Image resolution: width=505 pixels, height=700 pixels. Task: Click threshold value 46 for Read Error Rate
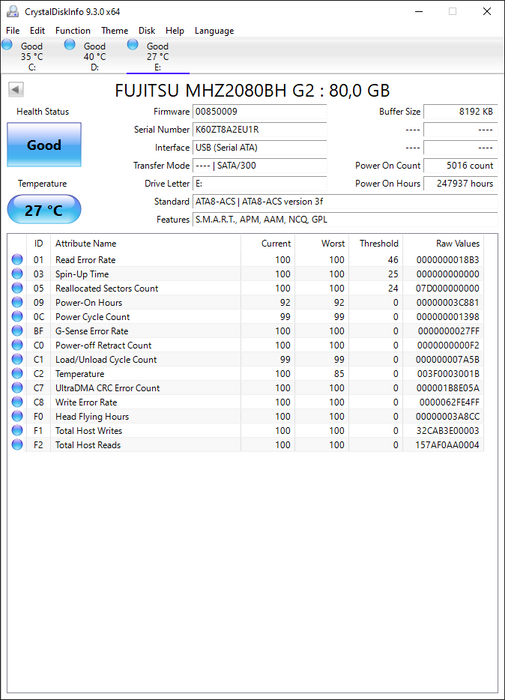[x=393, y=260]
